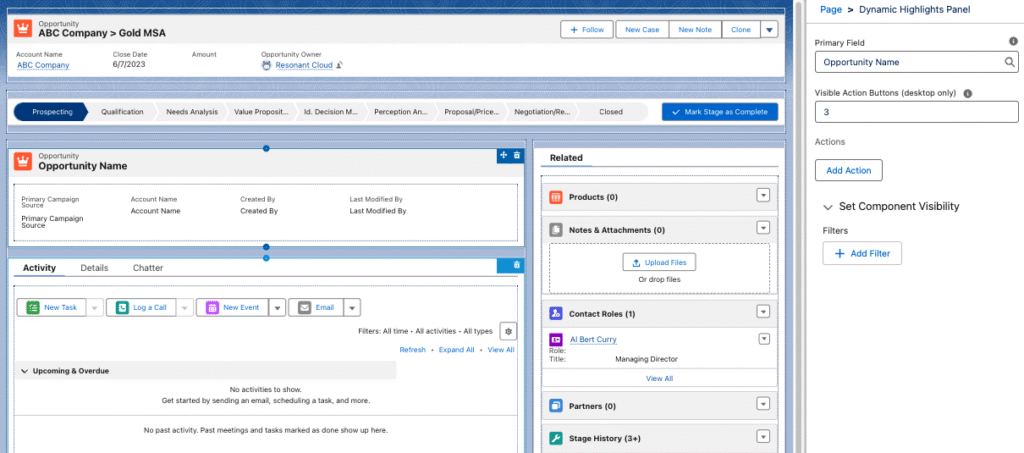Click the Add Action button
The width and height of the screenshot is (1024, 453).
click(x=848, y=171)
